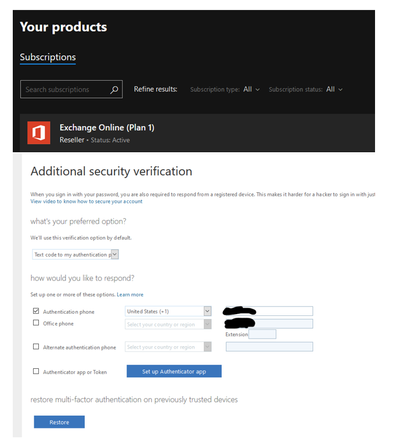Expand the Subscription type All filter
Screen dimensions: 400x438
(x=225, y=89)
